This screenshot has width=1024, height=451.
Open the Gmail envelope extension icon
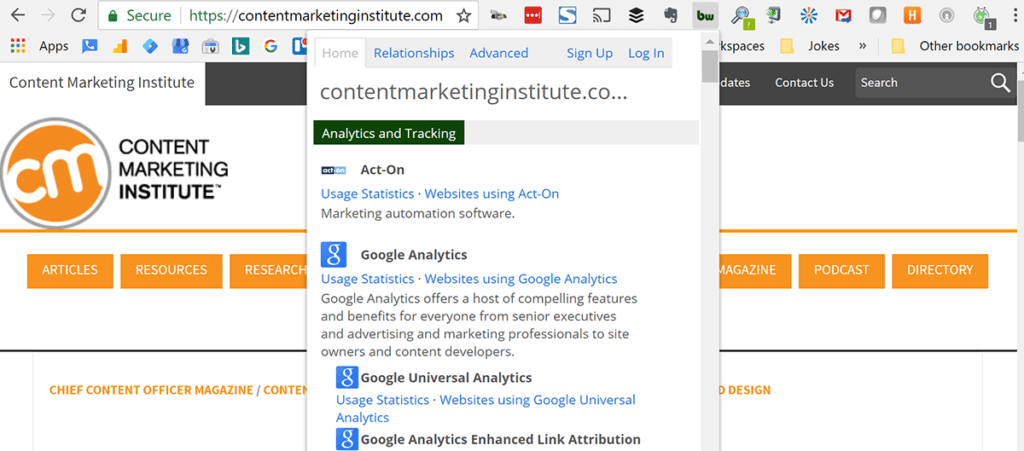click(x=844, y=16)
